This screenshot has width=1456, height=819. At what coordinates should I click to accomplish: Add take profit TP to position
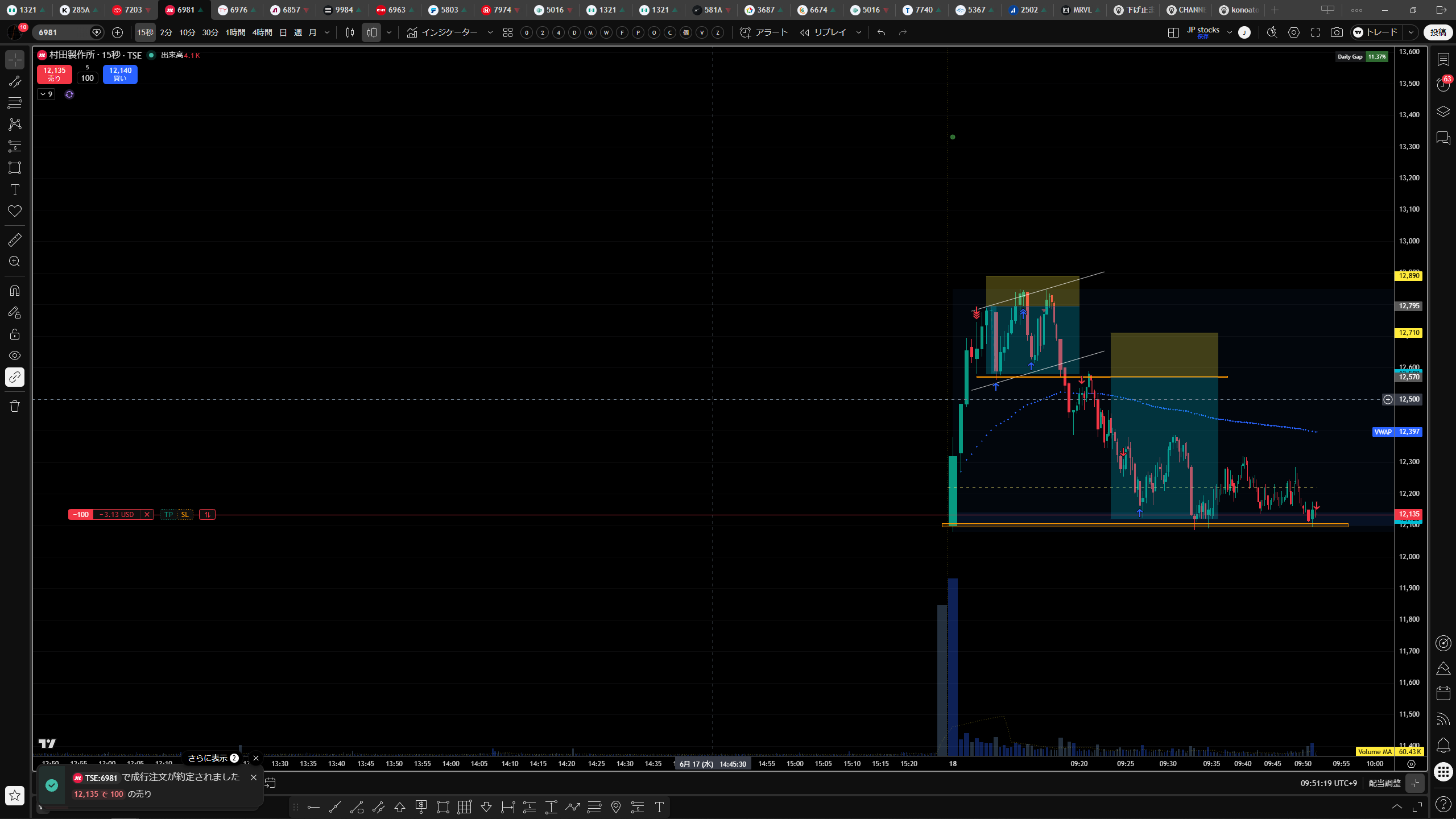(168, 515)
